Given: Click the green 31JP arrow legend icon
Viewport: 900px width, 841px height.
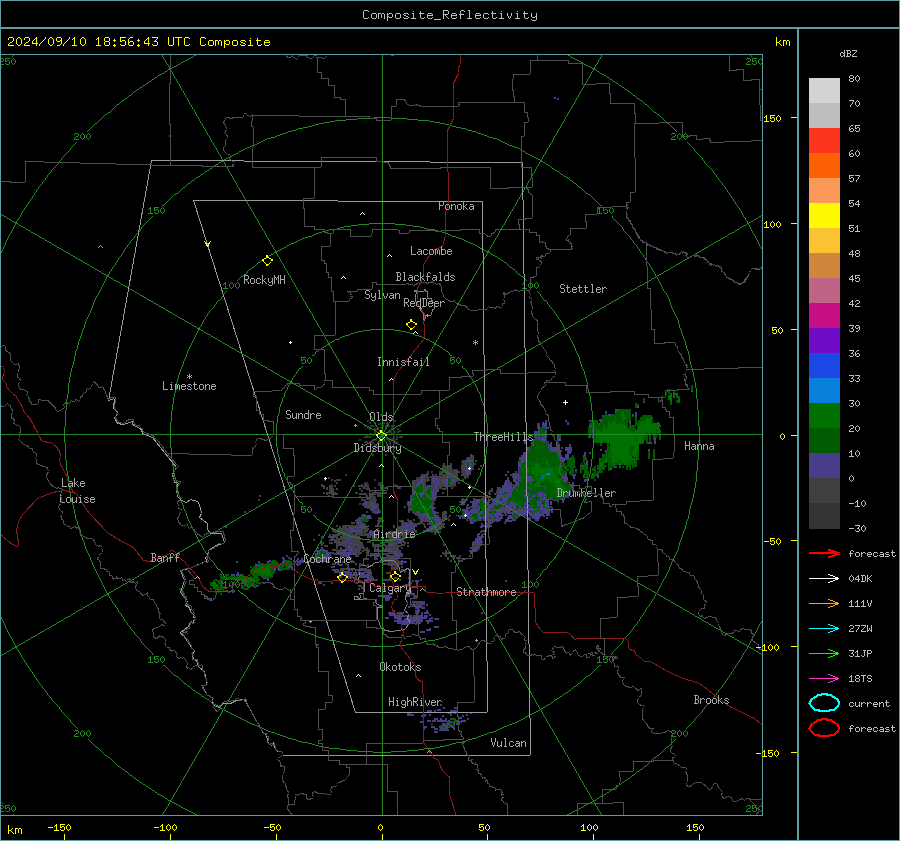Looking at the screenshot, I should [824, 653].
